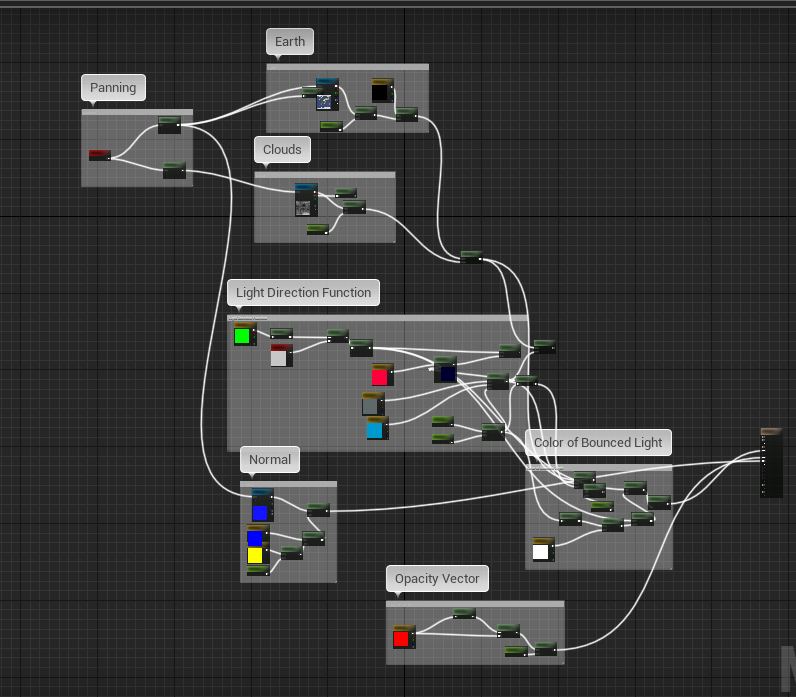Click yellow color node in Normal group
Screen dimensions: 796x697
pos(255,555)
